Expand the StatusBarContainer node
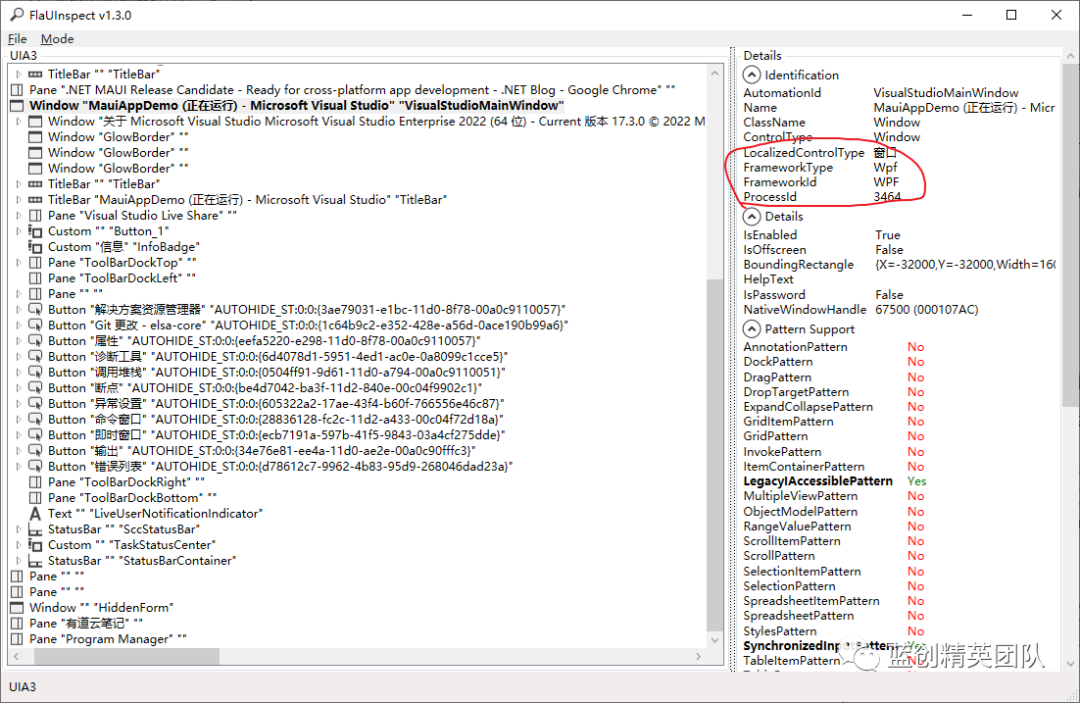This screenshot has width=1080, height=703. (19, 560)
